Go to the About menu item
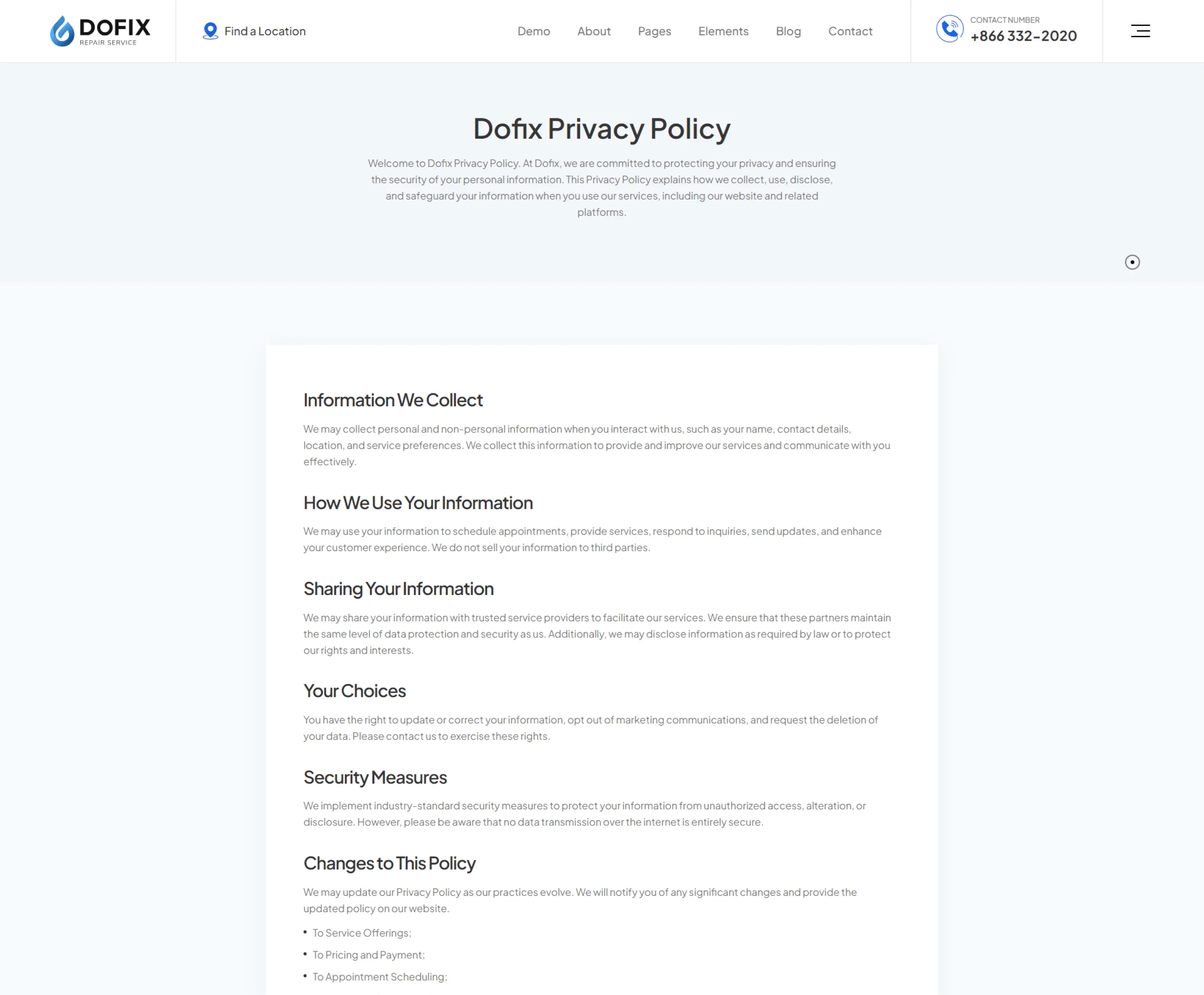 (594, 31)
